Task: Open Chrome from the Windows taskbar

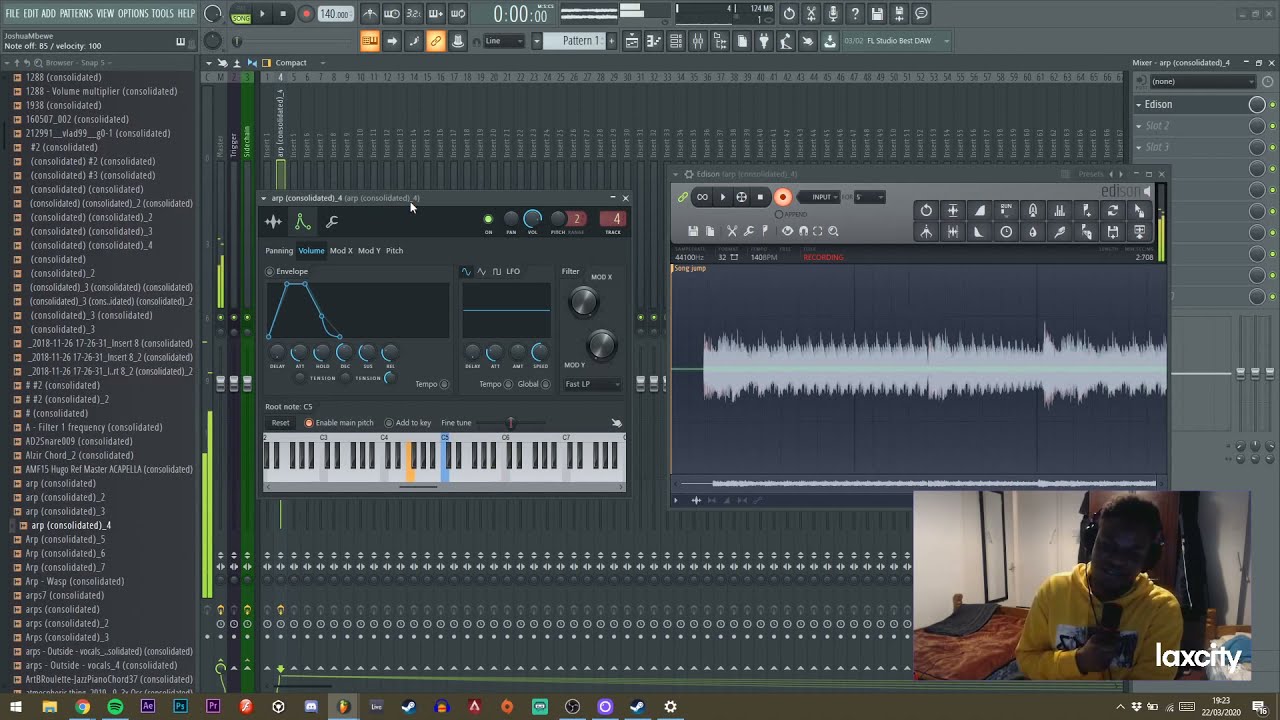Action: click(x=82, y=707)
